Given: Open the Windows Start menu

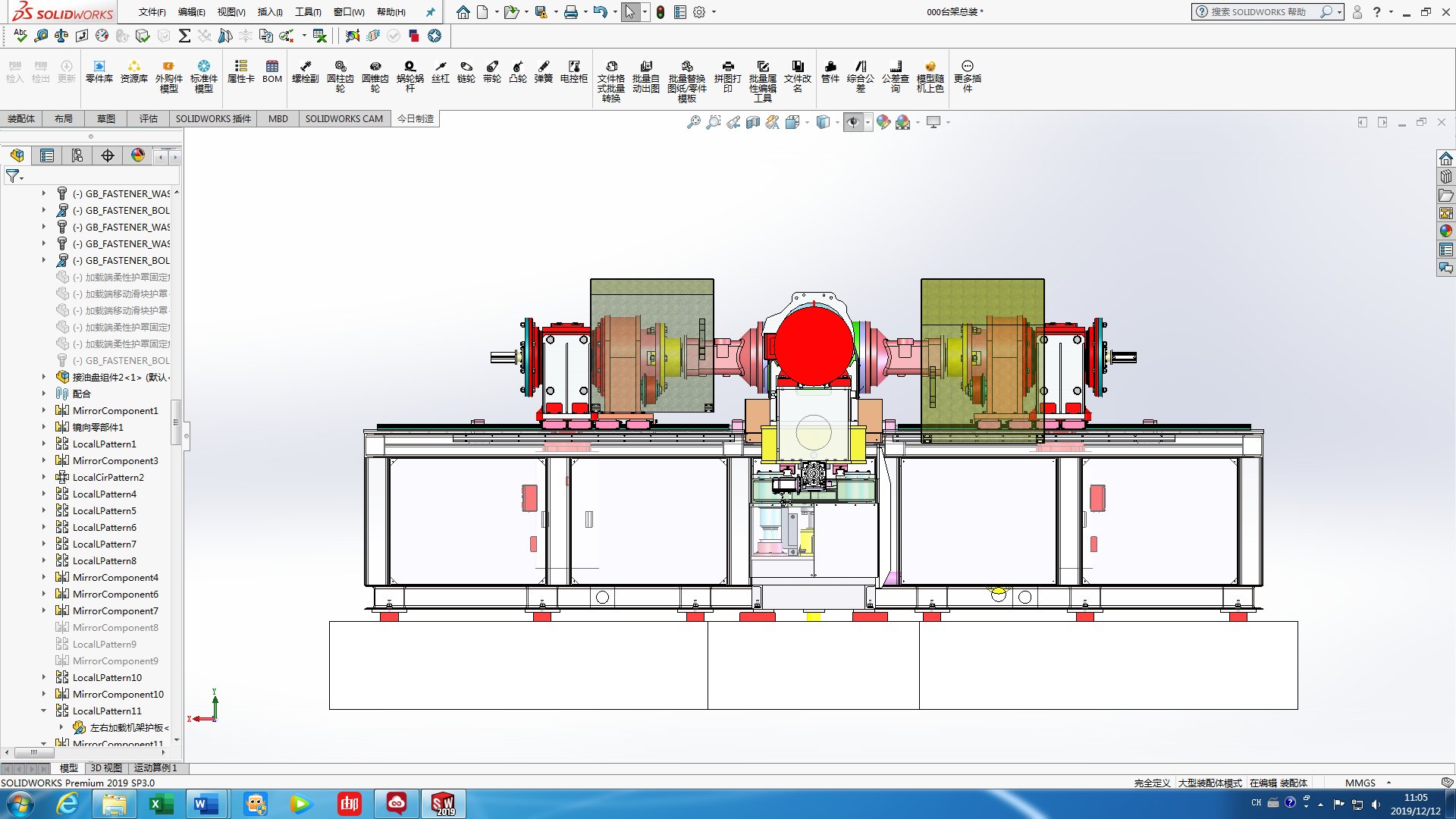Looking at the screenshot, I should click(x=19, y=804).
